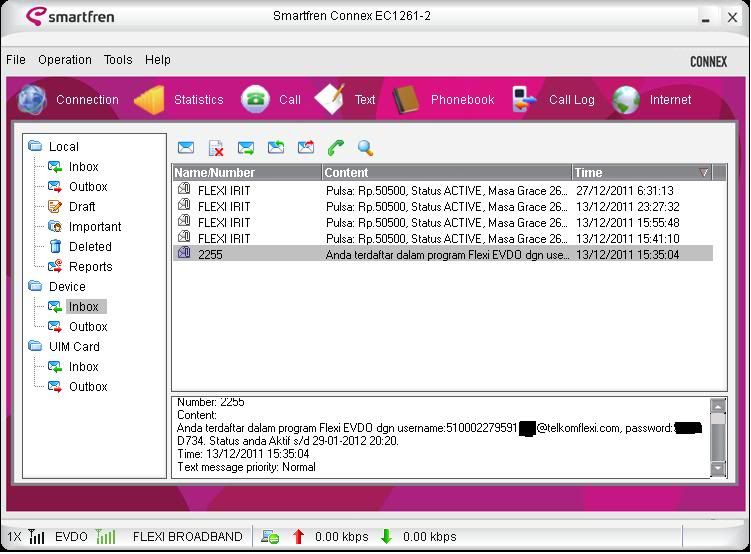Click the green download arrow icon

(x=386, y=537)
